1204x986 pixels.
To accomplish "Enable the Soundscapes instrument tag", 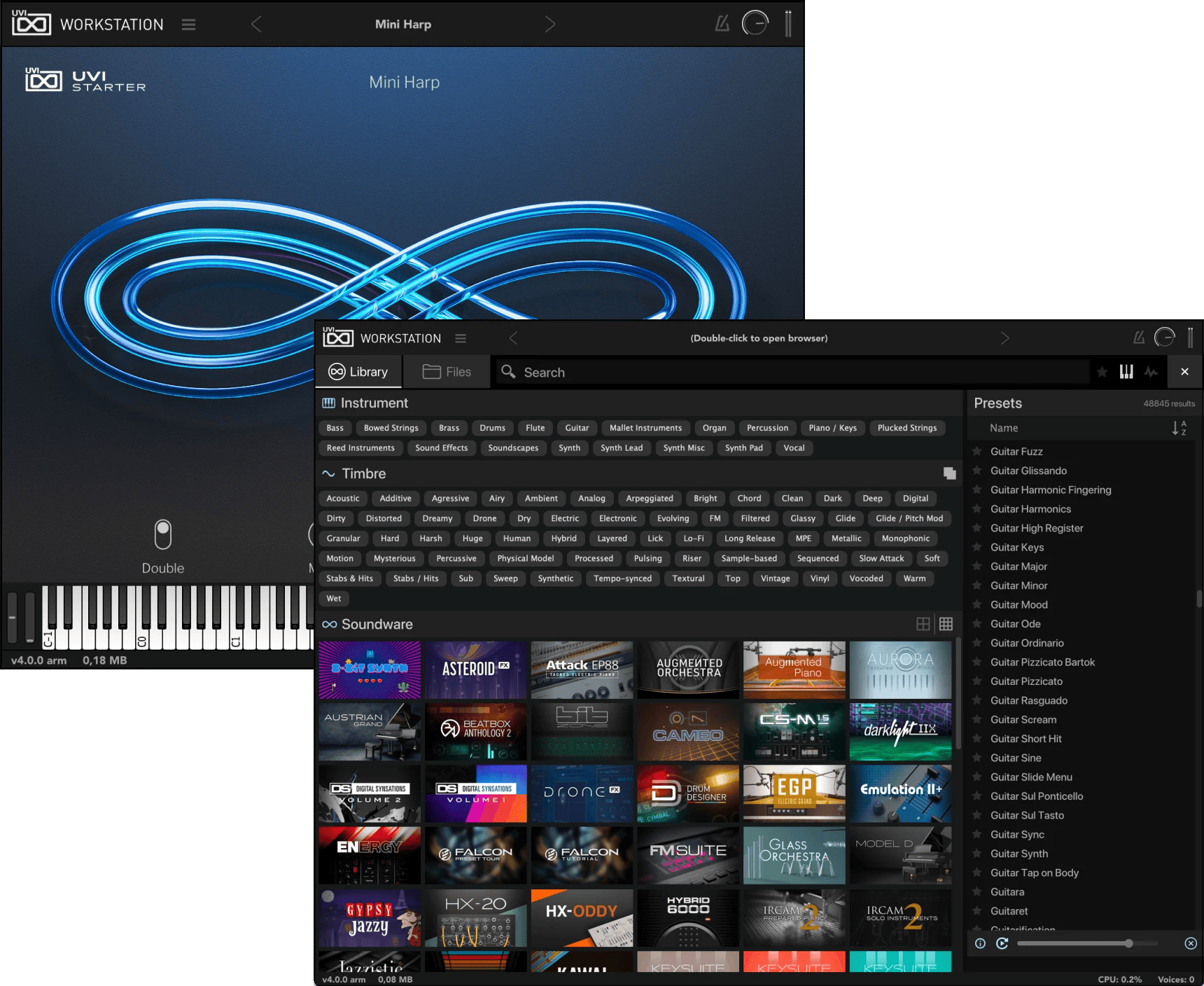I will [513, 448].
